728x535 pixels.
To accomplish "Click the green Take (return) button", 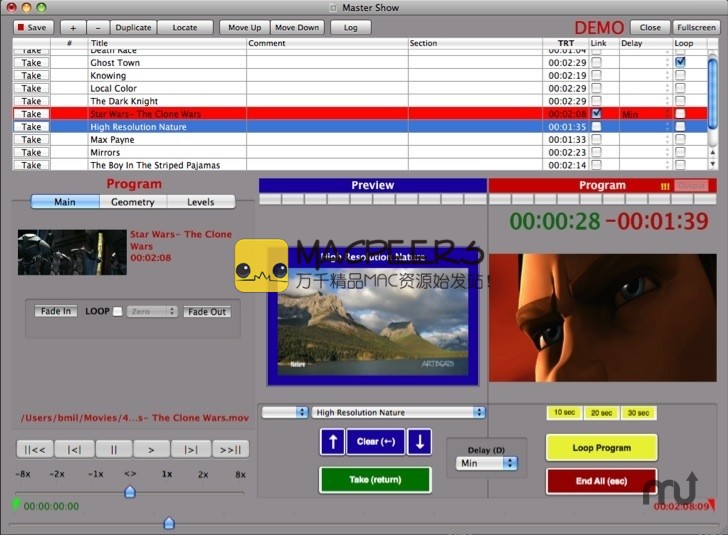I will click(x=375, y=480).
